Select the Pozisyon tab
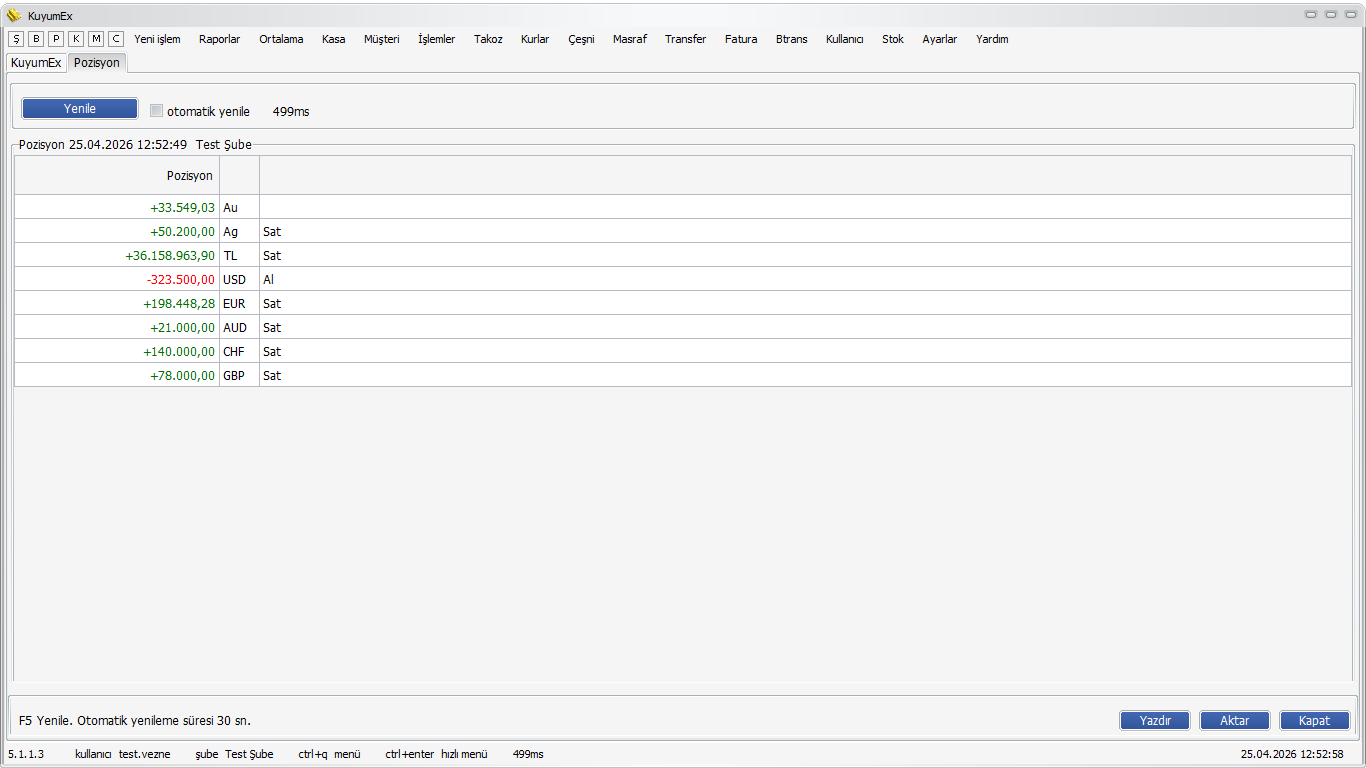Image resolution: width=1366 pixels, height=768 pixels. pos(97,62)
